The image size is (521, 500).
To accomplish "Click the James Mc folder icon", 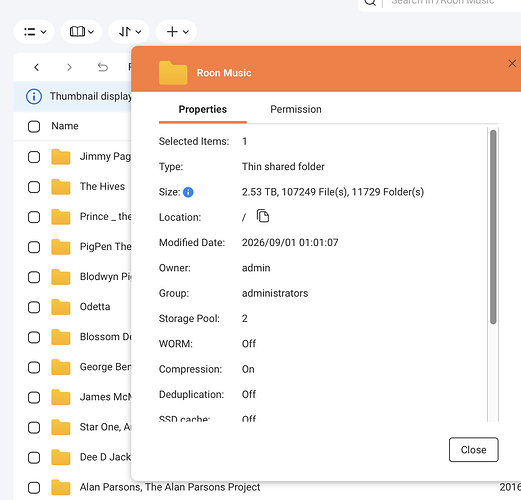I will pos(61,397).
